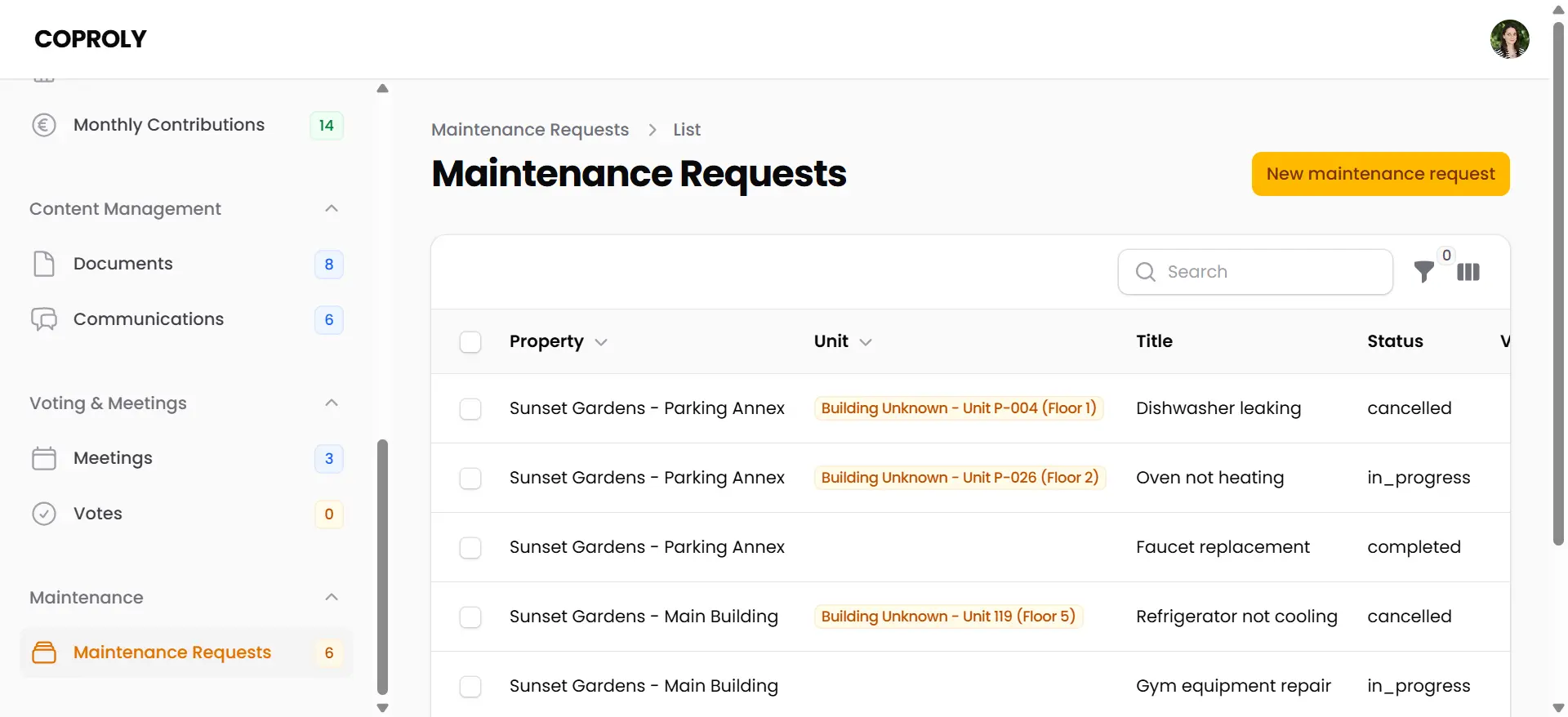Collapse the Voting & Meetings section
Image resolution: width=1568 pixels, height=717 pixels.
point(332,403)
